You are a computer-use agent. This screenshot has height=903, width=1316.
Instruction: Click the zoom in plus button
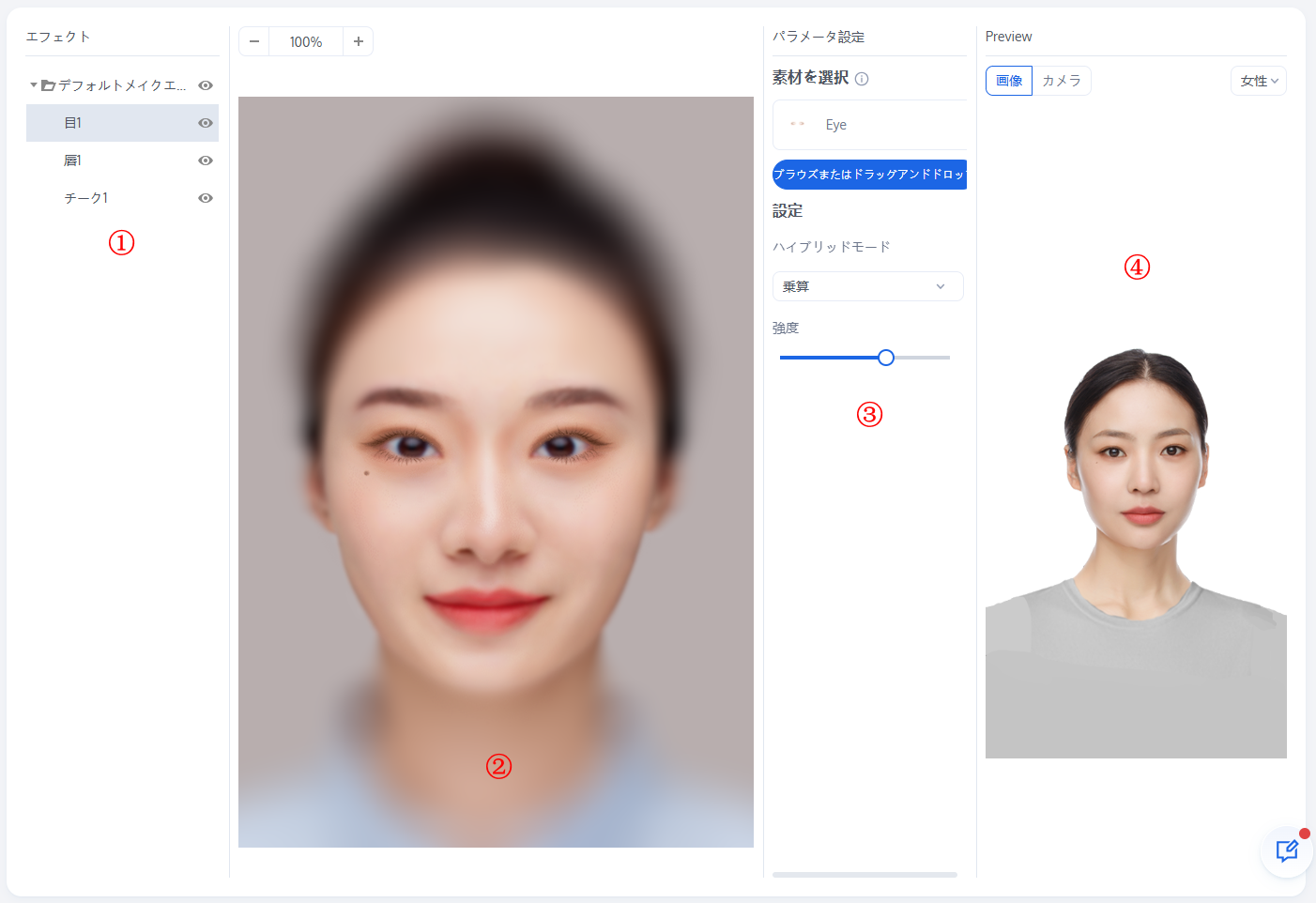click(358, 41)
